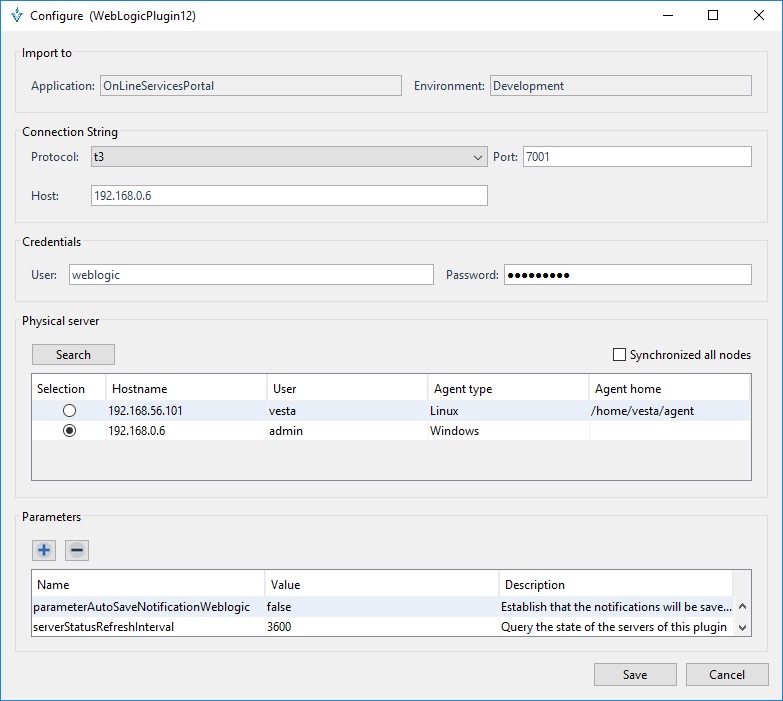This screenshot has width=783, height=701.
Task: Select radio button for host 192.168.0.6
Action: tap(69, 430)
